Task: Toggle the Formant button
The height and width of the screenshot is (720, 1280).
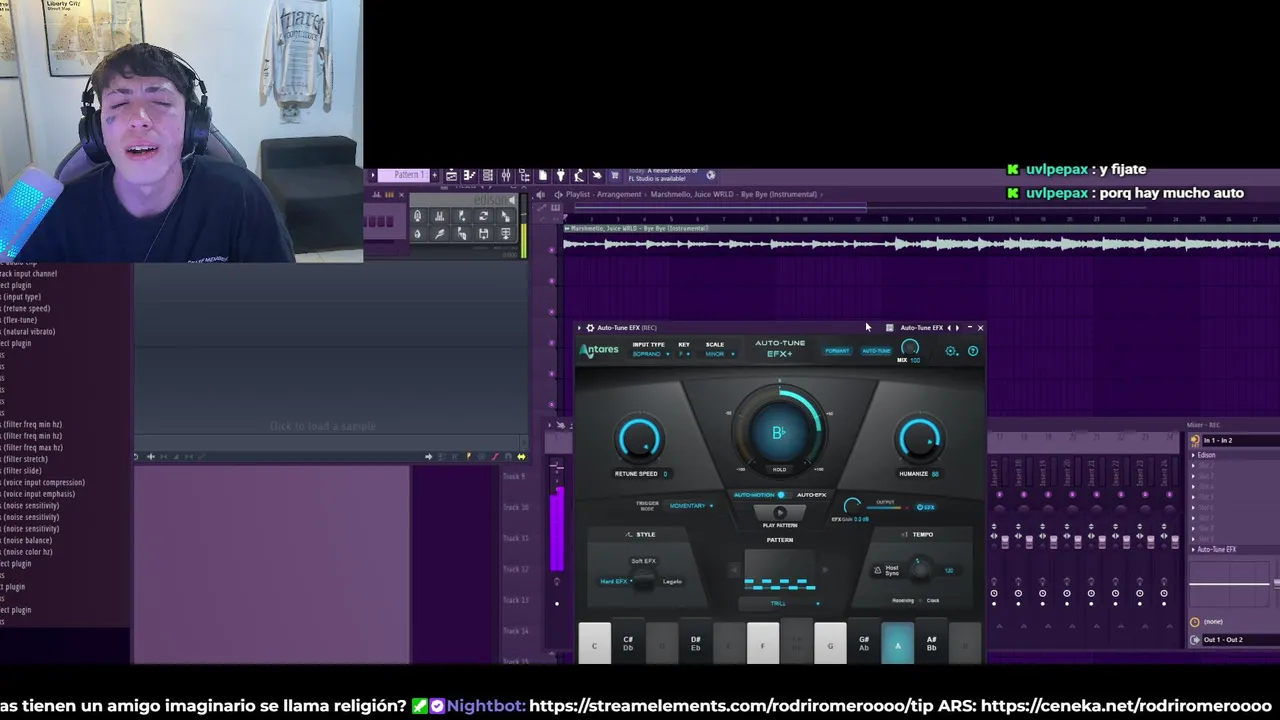Action: (x=837, y=351)
